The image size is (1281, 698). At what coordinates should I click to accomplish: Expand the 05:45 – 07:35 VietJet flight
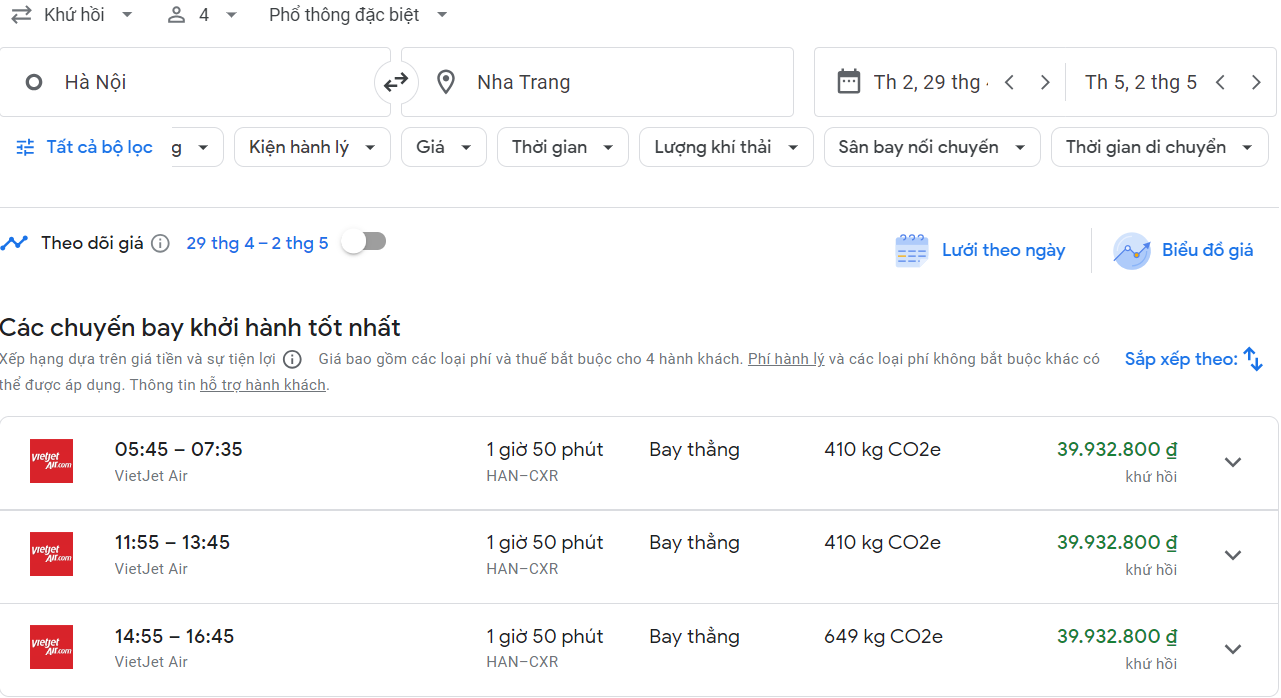tap(1233, 462)
